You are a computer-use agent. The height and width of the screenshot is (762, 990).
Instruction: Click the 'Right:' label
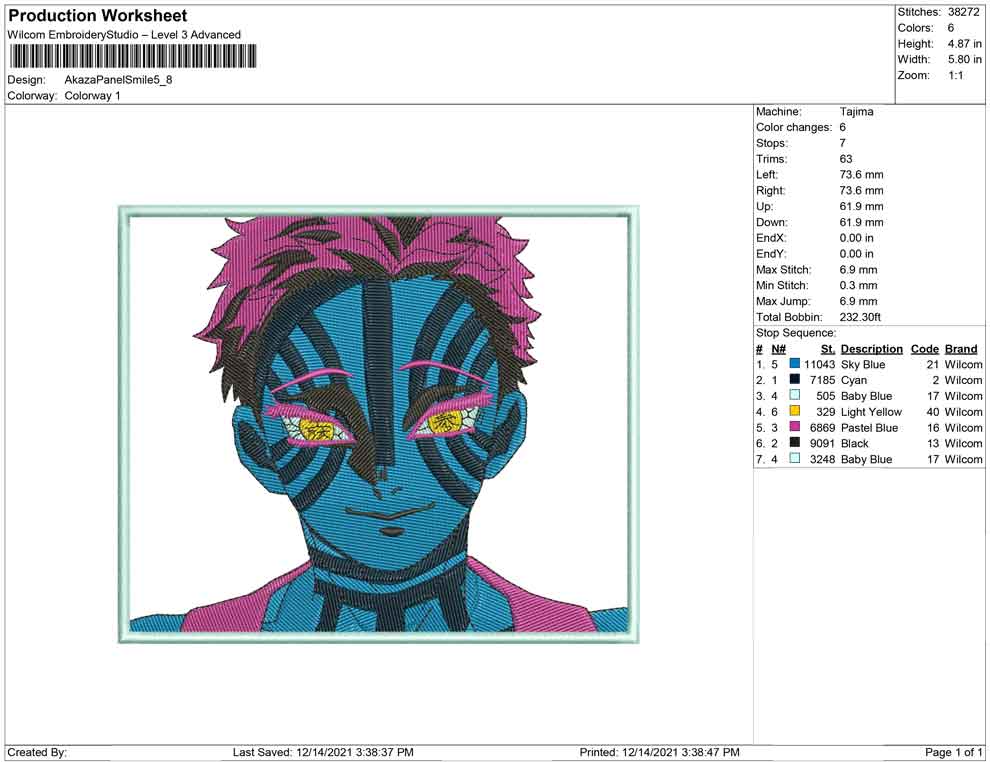771,191
